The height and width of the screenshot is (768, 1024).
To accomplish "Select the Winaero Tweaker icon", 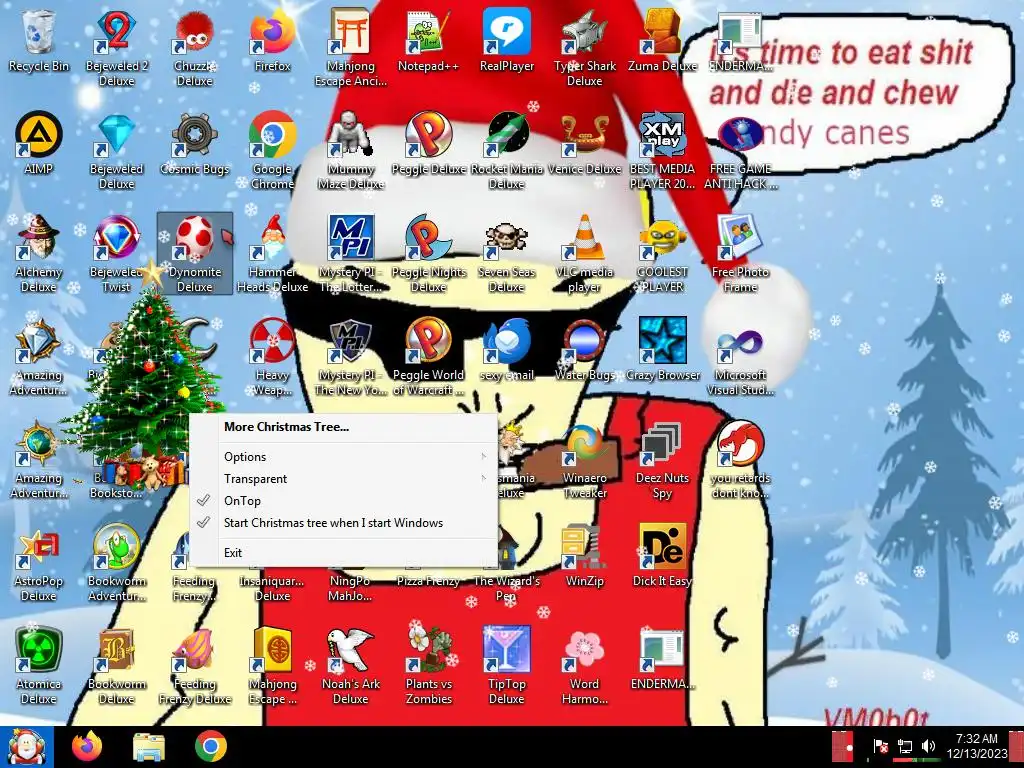I will pyautogui.click(x=584, y=460).
